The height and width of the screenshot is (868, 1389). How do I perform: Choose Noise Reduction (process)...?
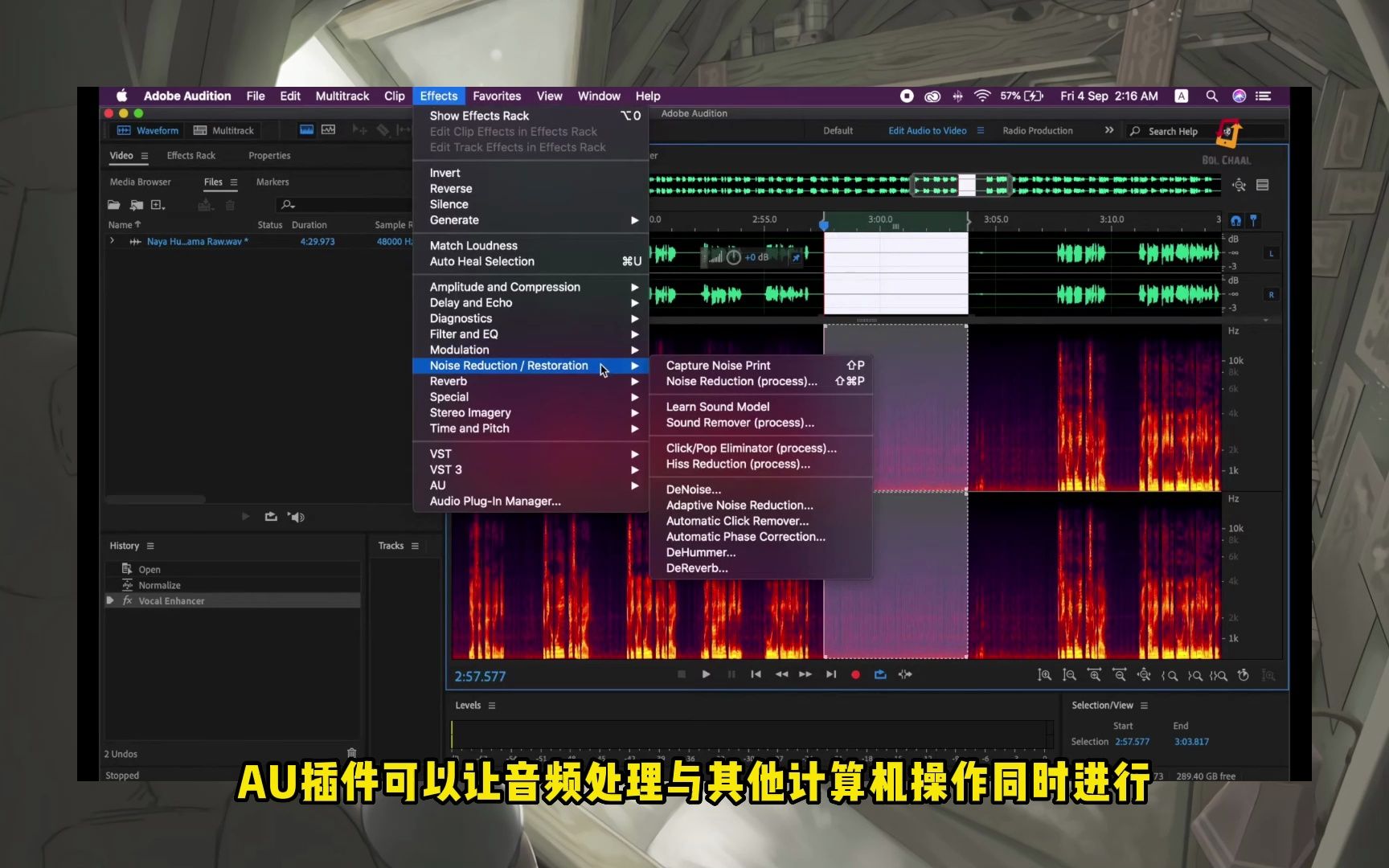pos(761,381)
